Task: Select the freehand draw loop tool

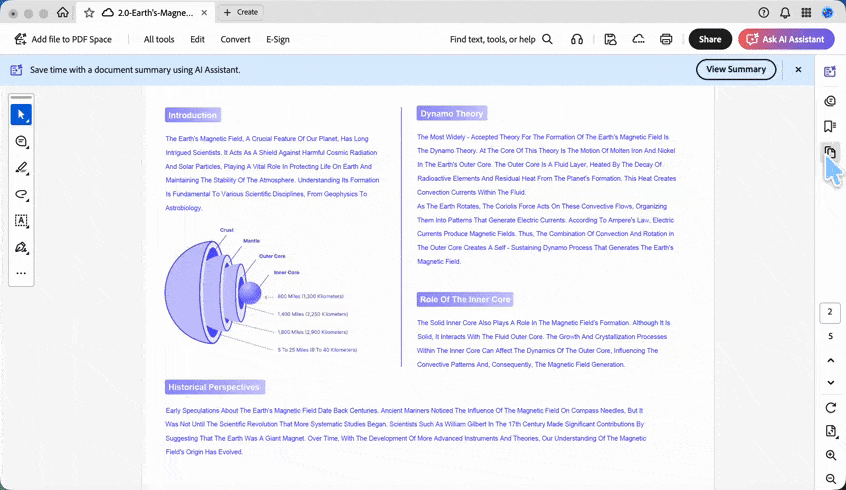Action: [21, 194]
